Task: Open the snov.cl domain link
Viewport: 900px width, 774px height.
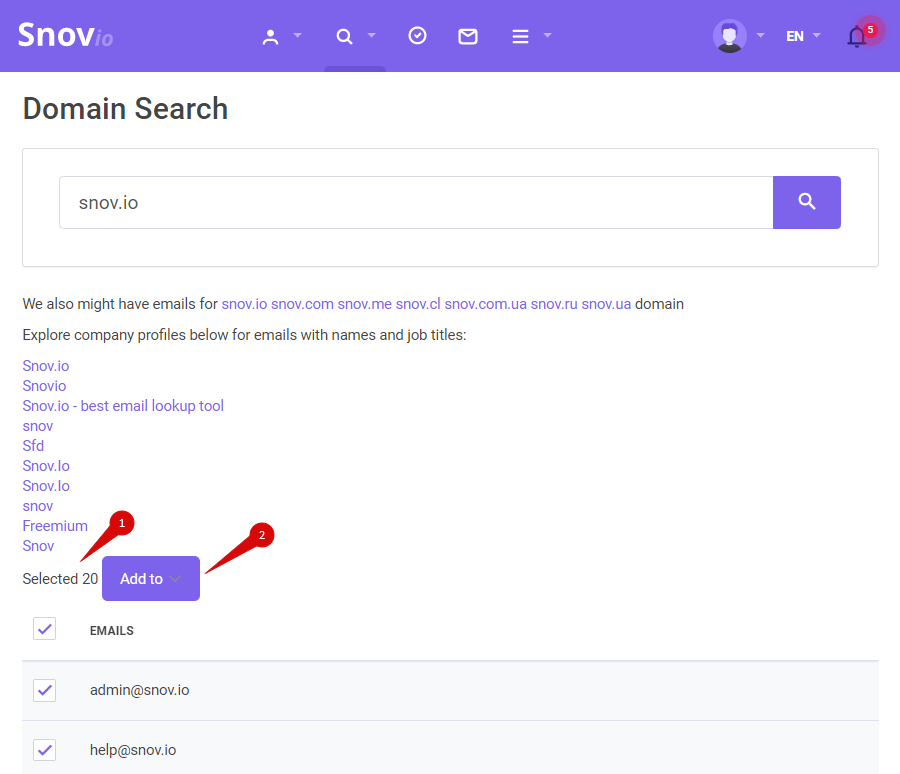Action: [x=418, y=304]
